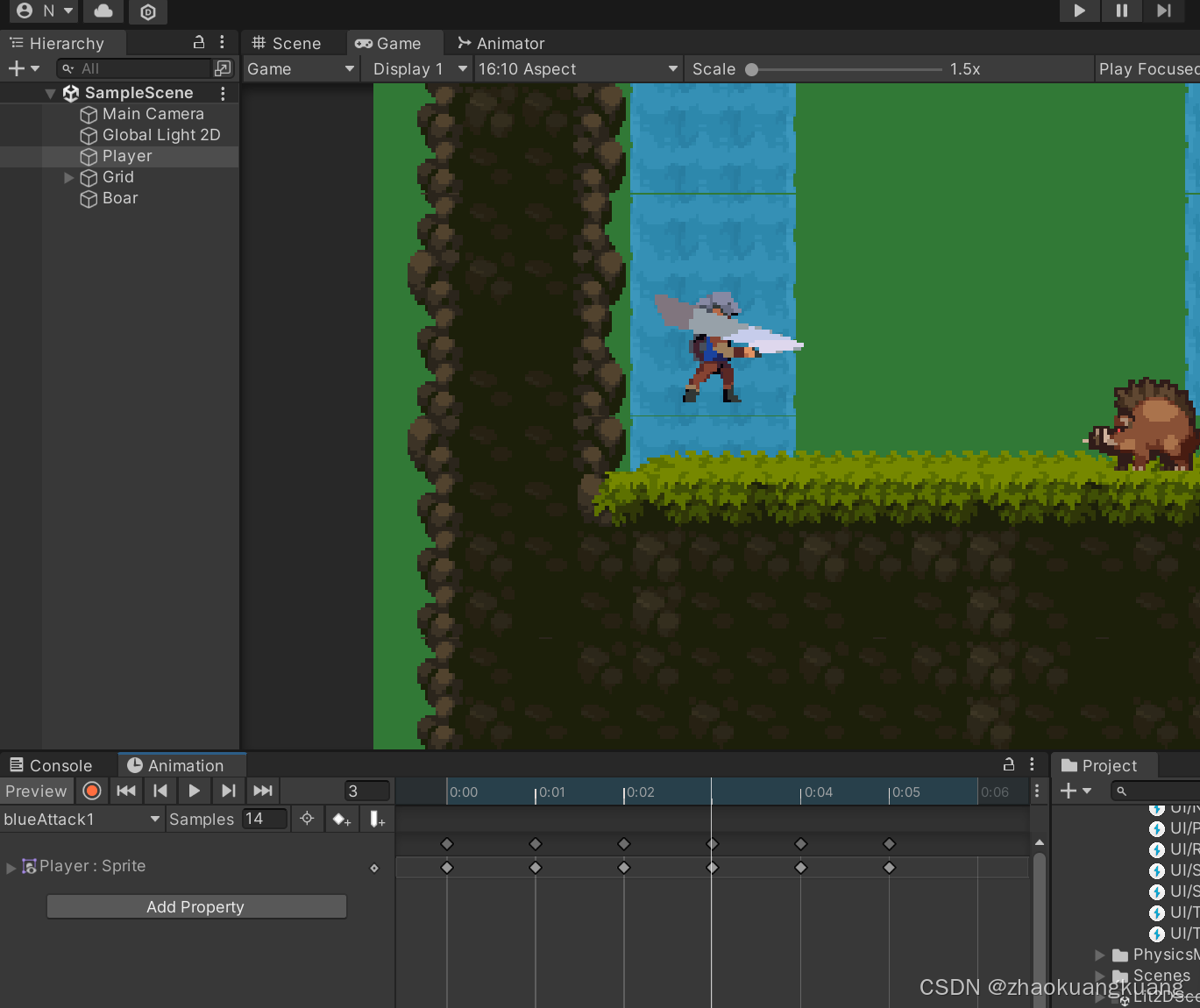Screen dimensions: 1200x1008
Task: Go to end of animation clip
Action: click(262, 791)
